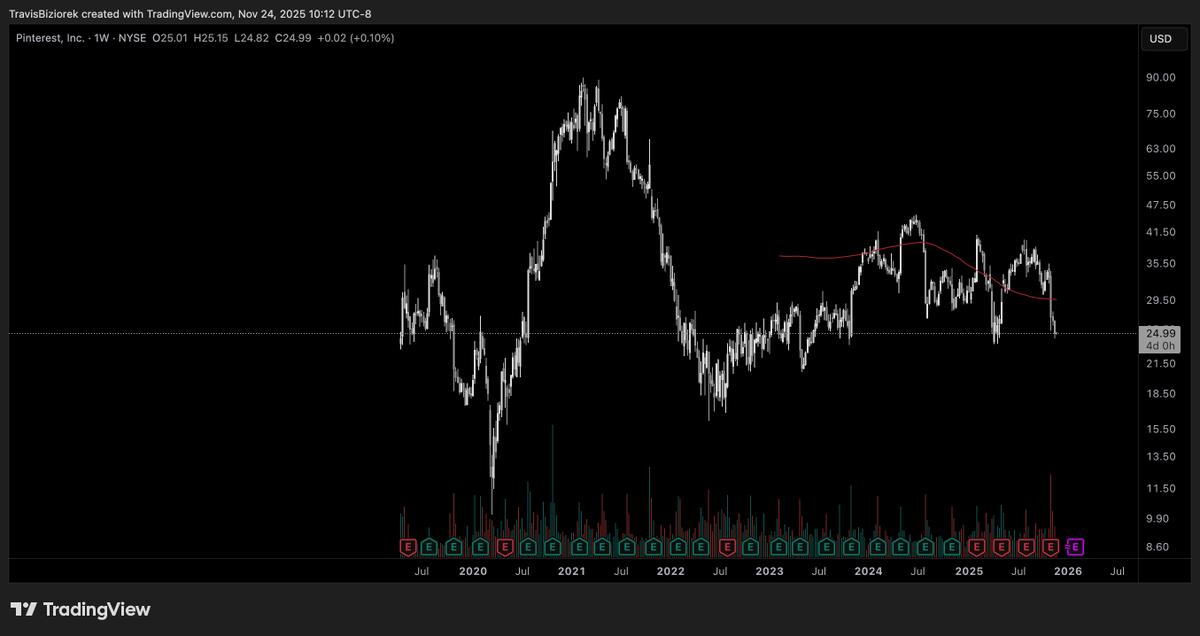
Task: Click the current price label 24.99
Action: tap(1162, 333)
